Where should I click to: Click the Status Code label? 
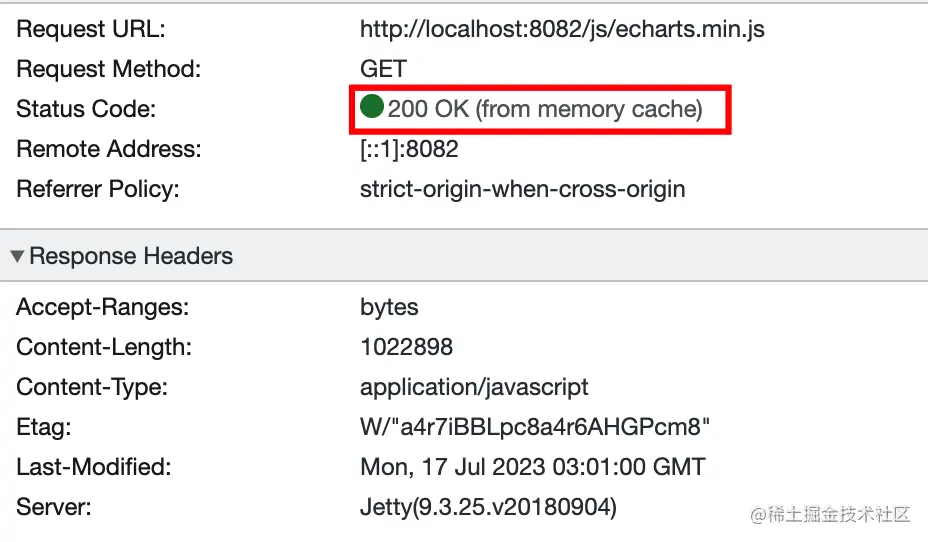(86, 109)
